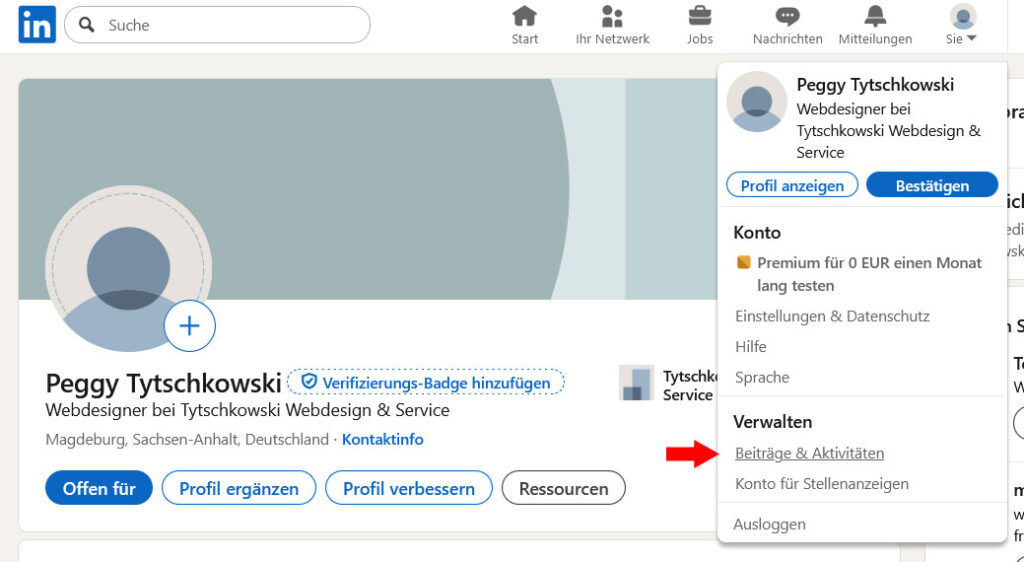Open the Start home icon
Viewport: 1024px width, 562px height.
click(524, 17)
